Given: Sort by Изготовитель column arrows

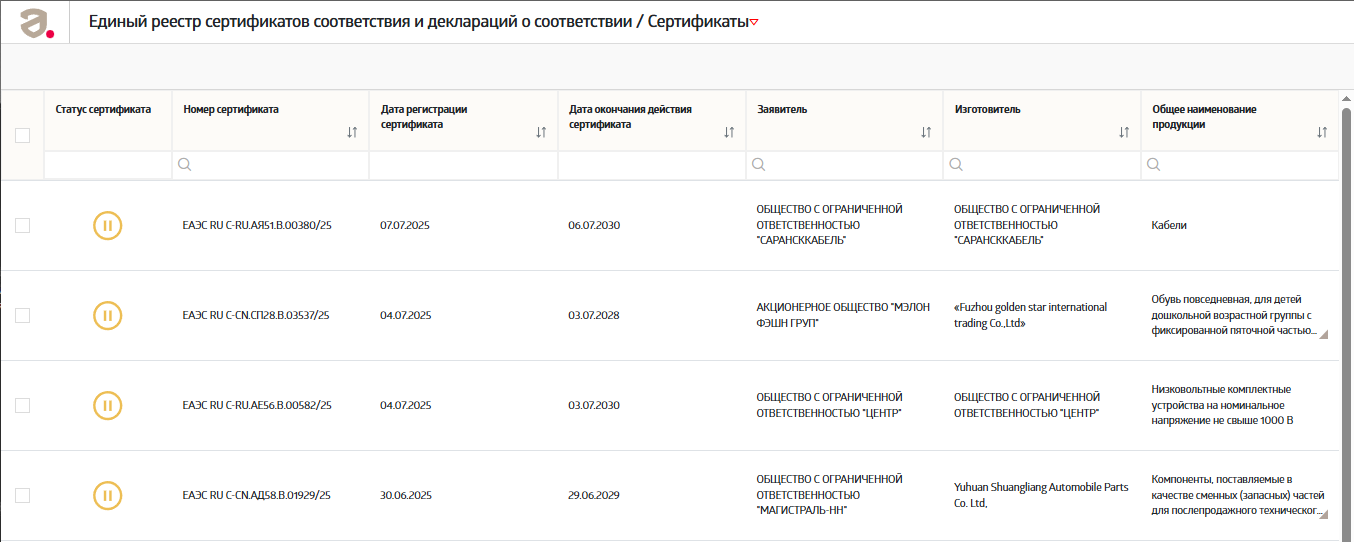Looking at the screenshot, I should point(1124,132).
